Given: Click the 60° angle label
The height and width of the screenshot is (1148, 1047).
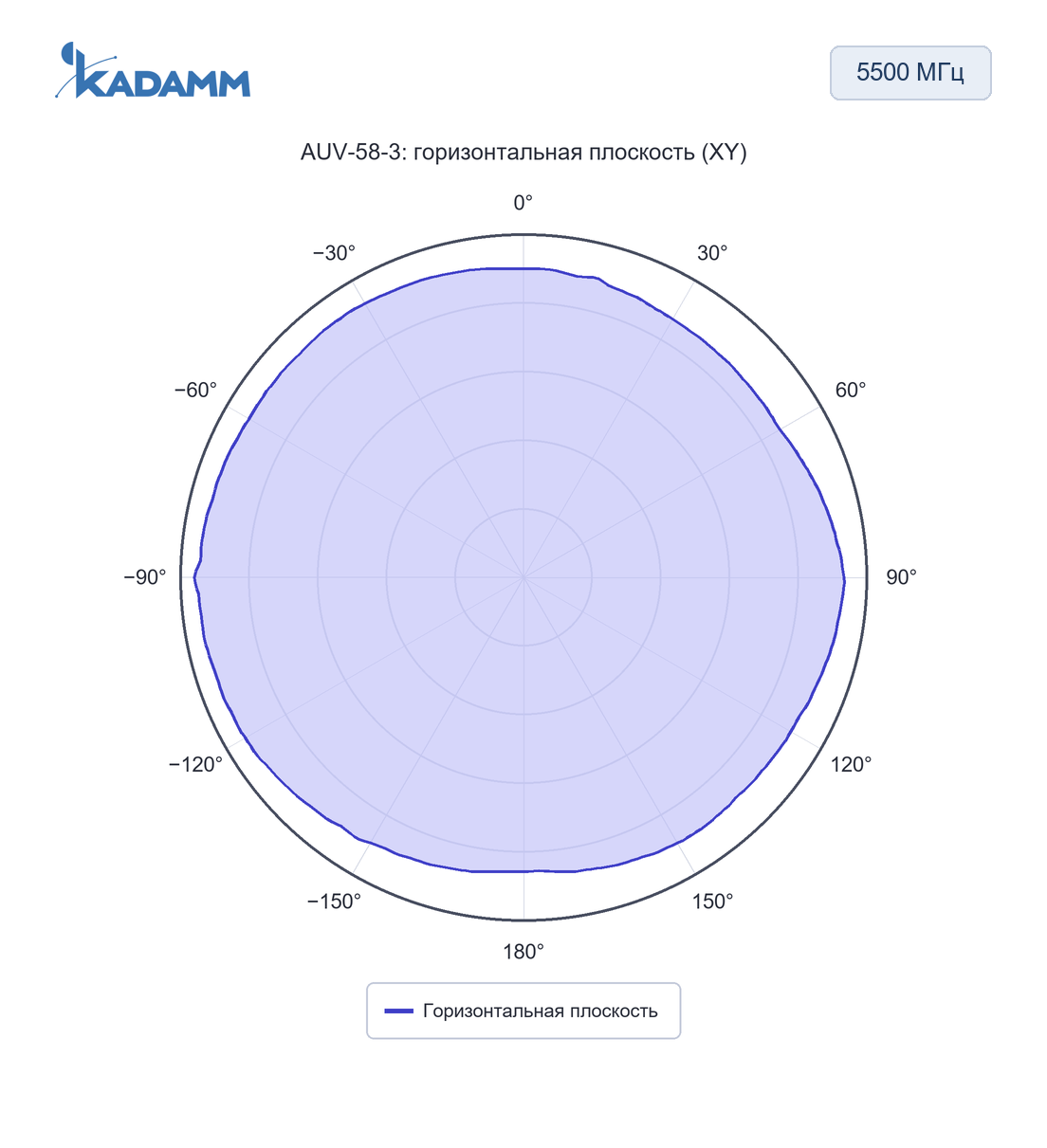Looking at the screenshot, I should tap(851, 391).
